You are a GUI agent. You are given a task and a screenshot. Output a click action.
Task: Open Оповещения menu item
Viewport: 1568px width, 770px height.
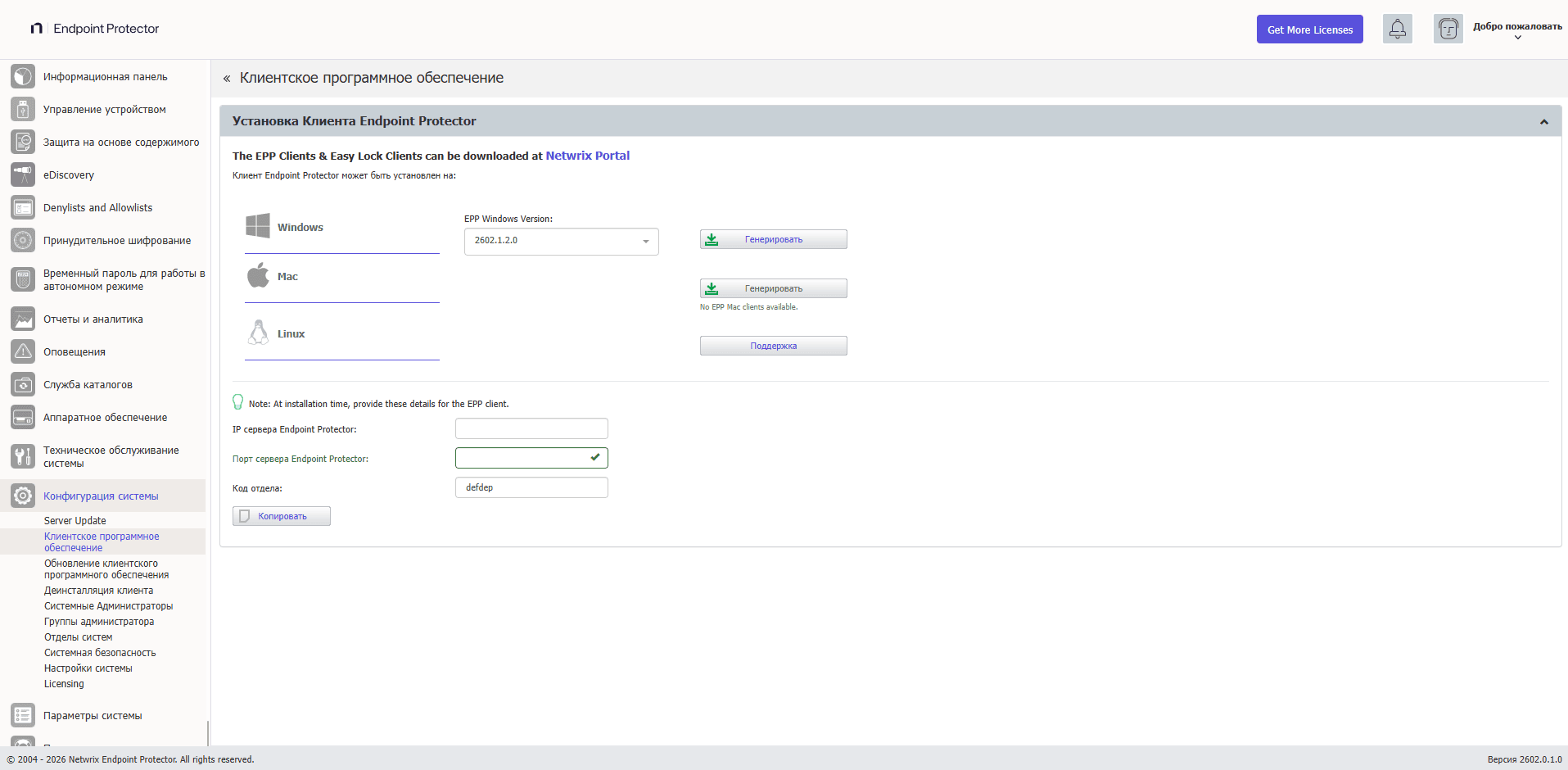tap(75, 351)
